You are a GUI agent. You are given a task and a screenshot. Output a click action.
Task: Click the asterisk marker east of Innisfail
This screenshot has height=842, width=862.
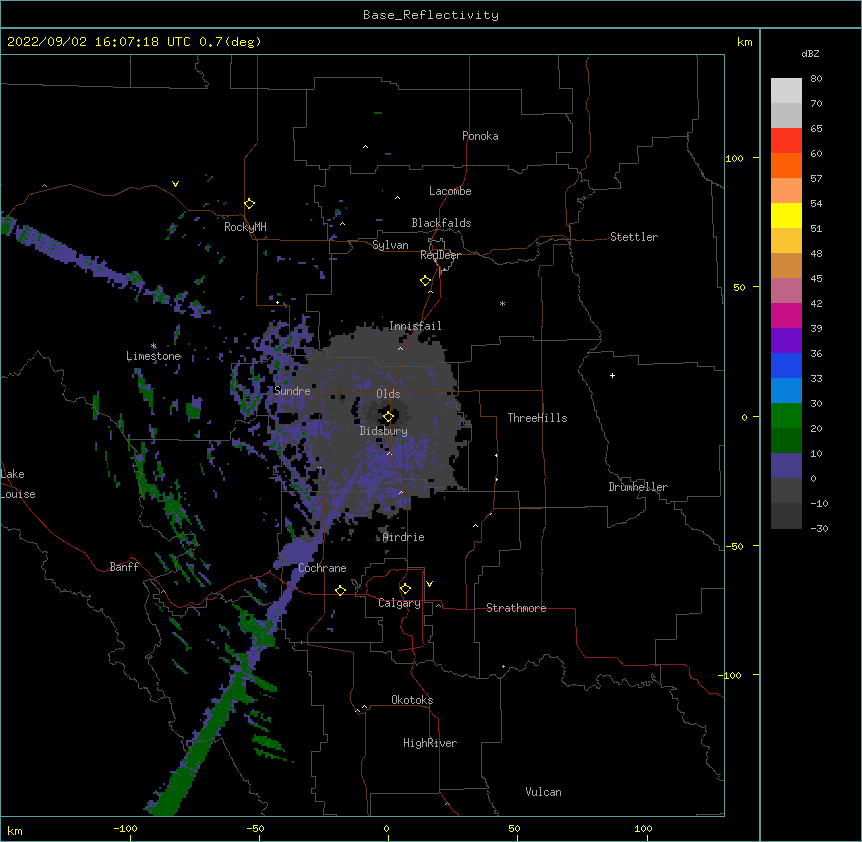(x=502, y=303)
